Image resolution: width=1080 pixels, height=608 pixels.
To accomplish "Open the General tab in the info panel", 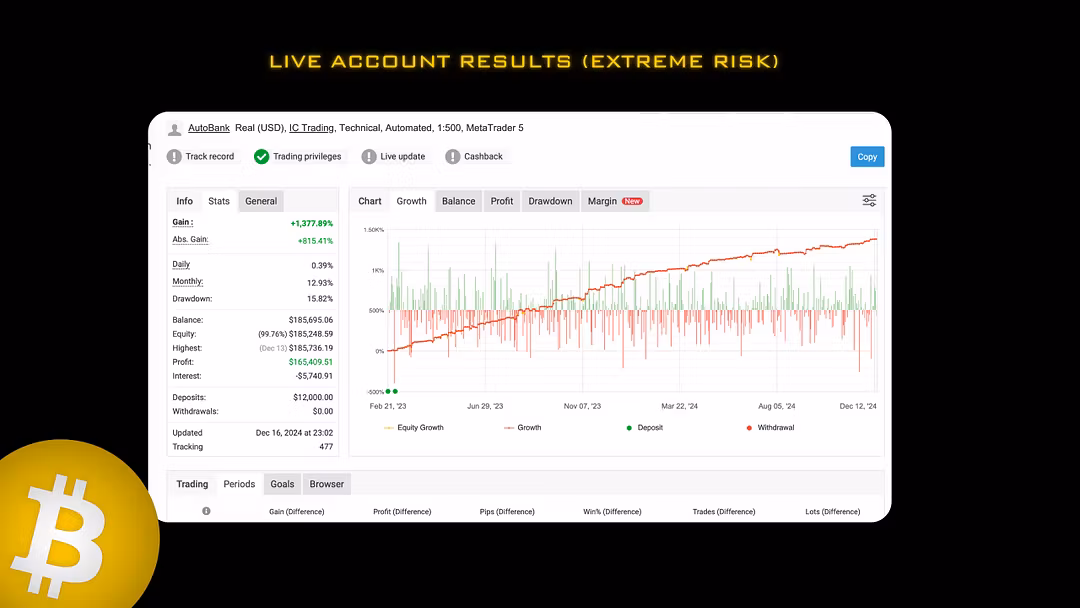I will [x=261, y=201].
